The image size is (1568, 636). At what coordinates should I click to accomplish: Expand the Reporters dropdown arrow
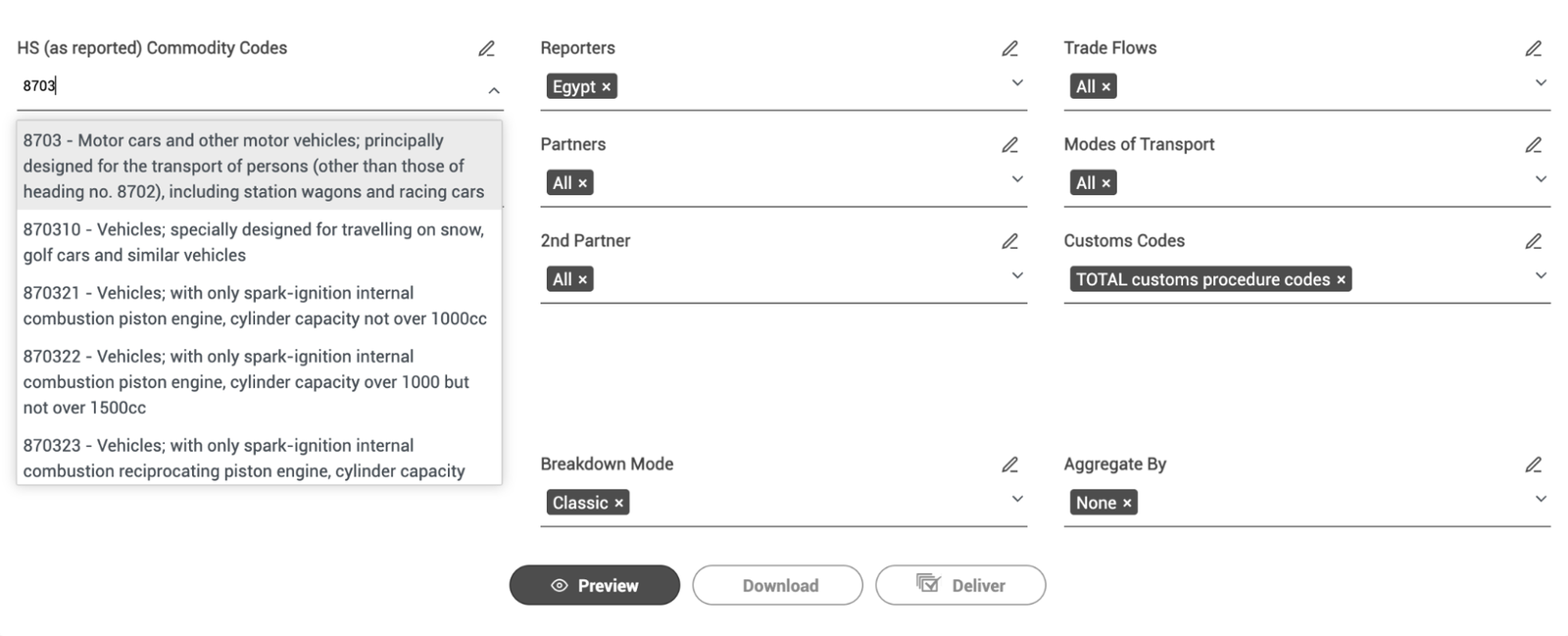pos(1017,83)
